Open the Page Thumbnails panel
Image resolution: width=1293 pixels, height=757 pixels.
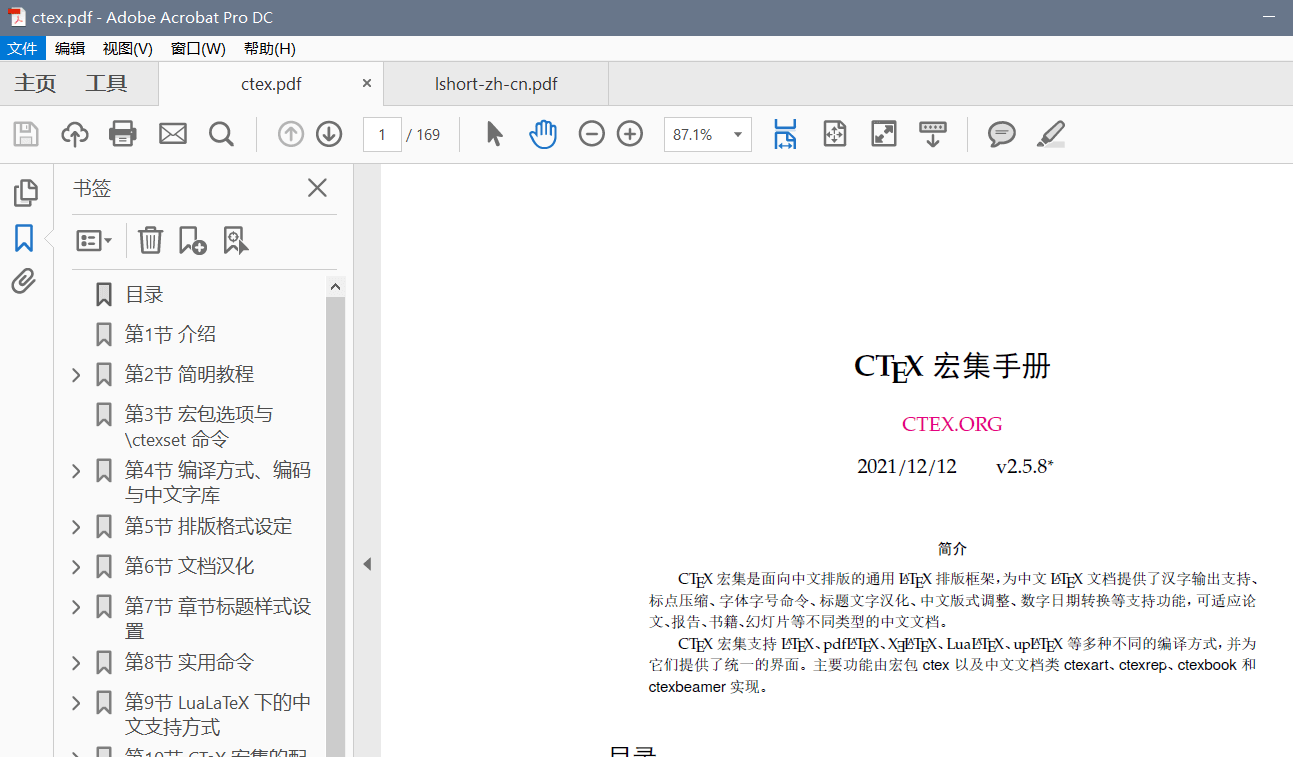pyautogui.click(x=25, y=192)
